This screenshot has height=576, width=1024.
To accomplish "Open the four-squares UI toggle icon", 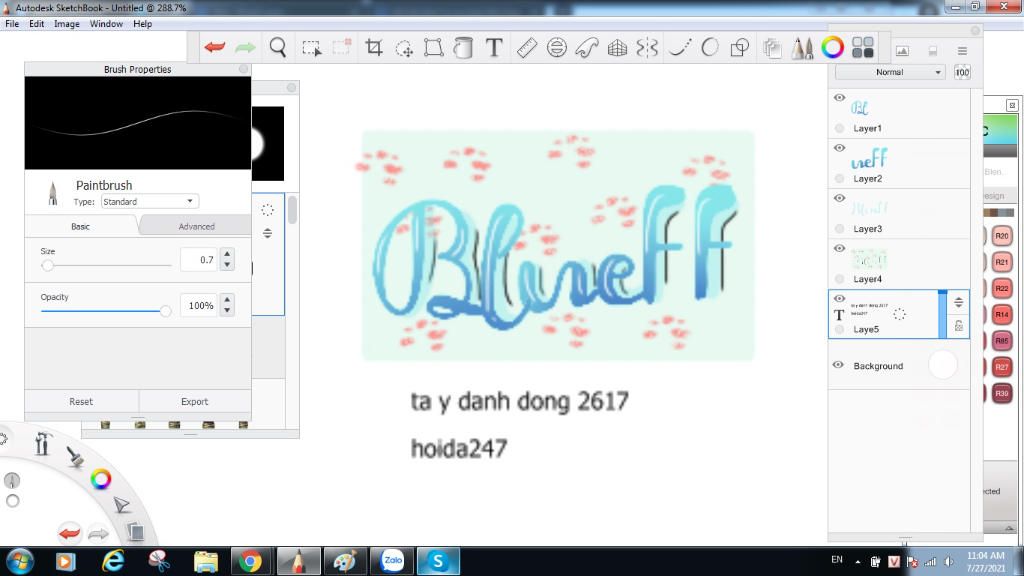I will pos(863,47).
